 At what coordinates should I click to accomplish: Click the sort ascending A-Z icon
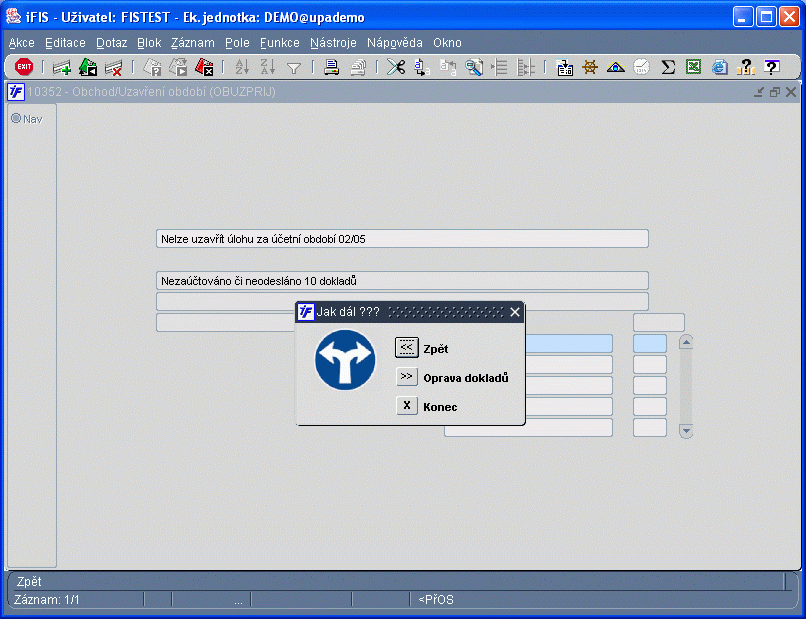click(x=242, y=67)
